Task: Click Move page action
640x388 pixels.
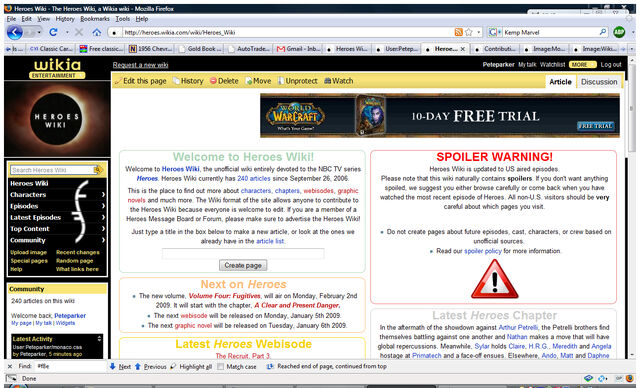Action: pos(258,81)
